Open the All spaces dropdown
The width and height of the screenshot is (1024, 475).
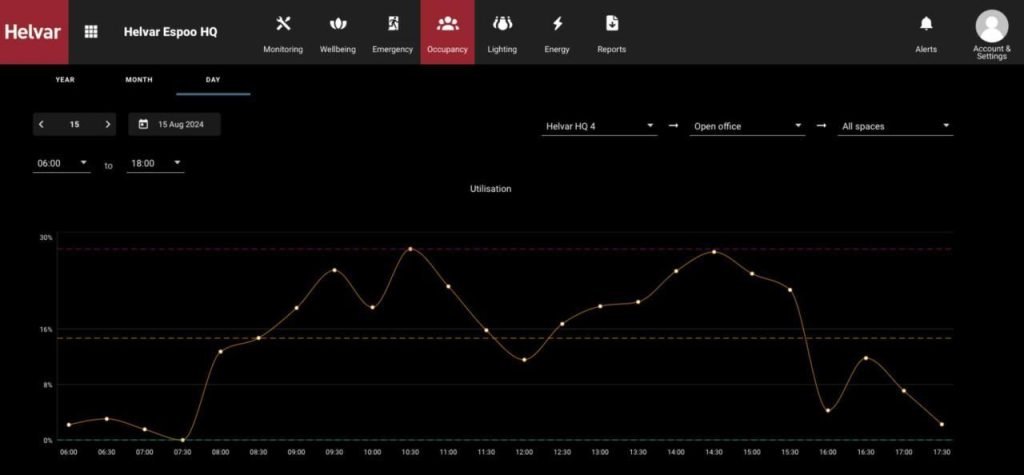(895, 127)
